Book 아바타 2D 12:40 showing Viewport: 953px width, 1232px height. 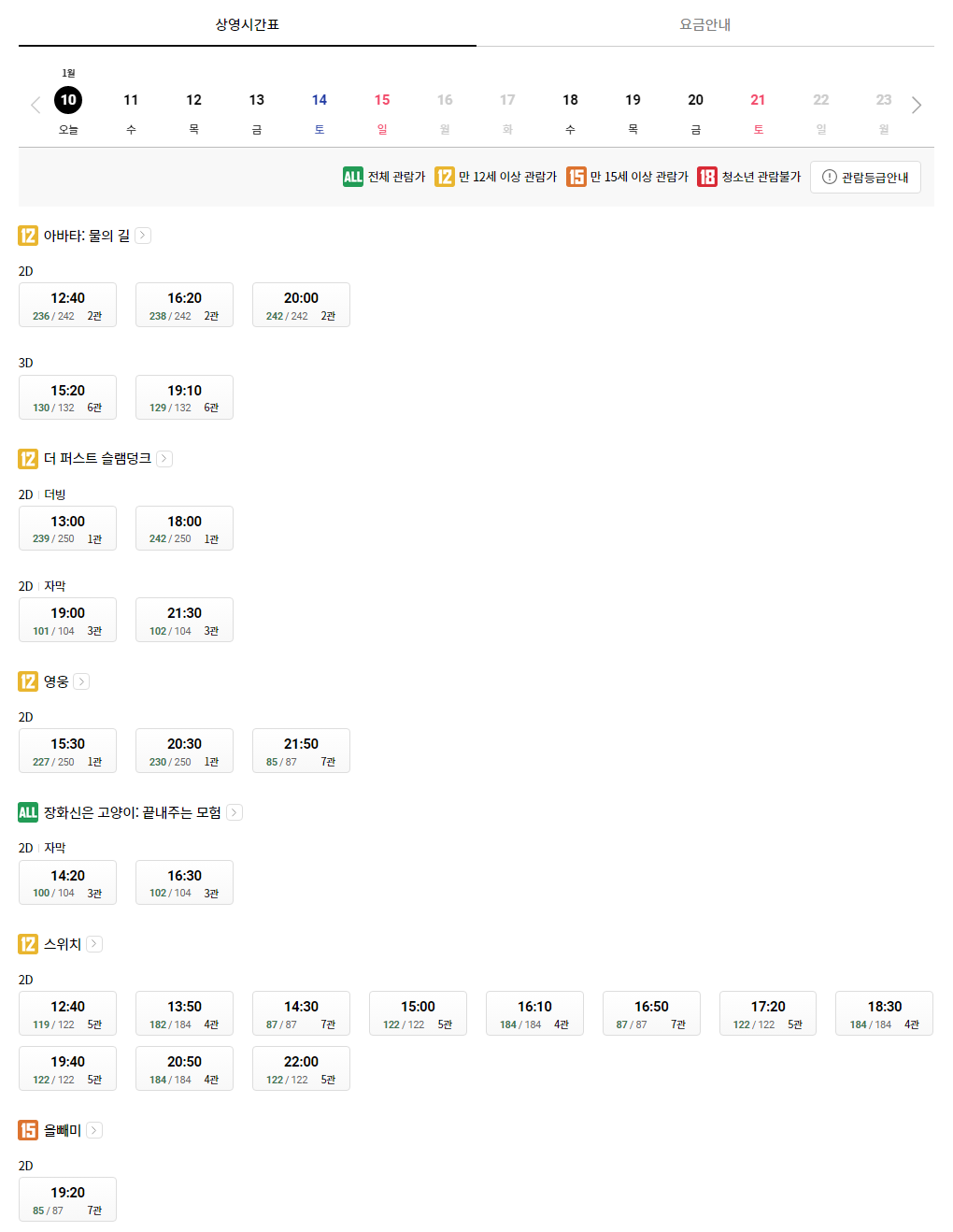pyautogui.click(x=67, y=305)
